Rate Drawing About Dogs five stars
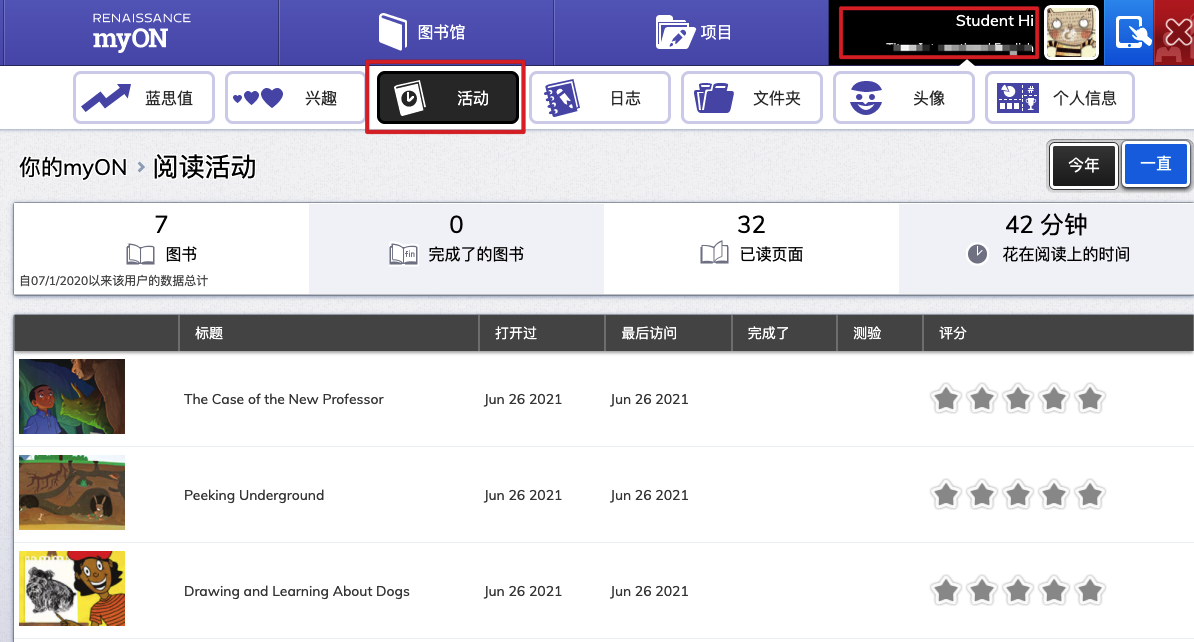Viewport: 1194px width, 642px height. point(1090,590)
